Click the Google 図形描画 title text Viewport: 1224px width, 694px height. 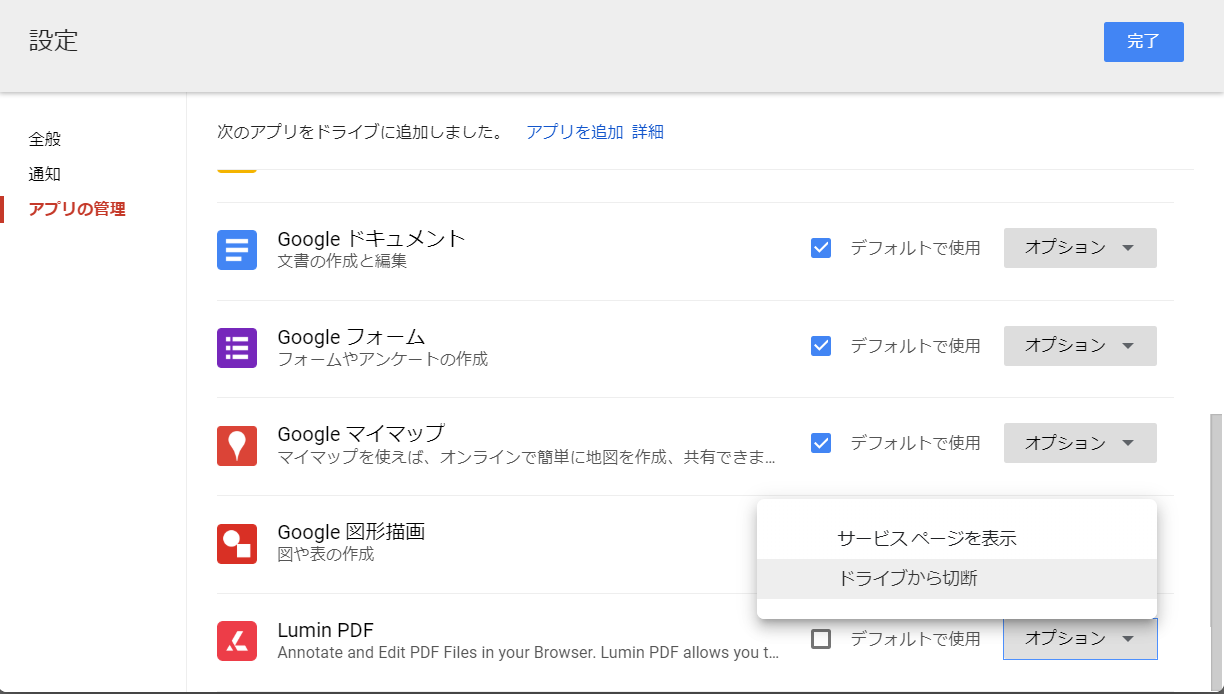[x=351, y=532]
